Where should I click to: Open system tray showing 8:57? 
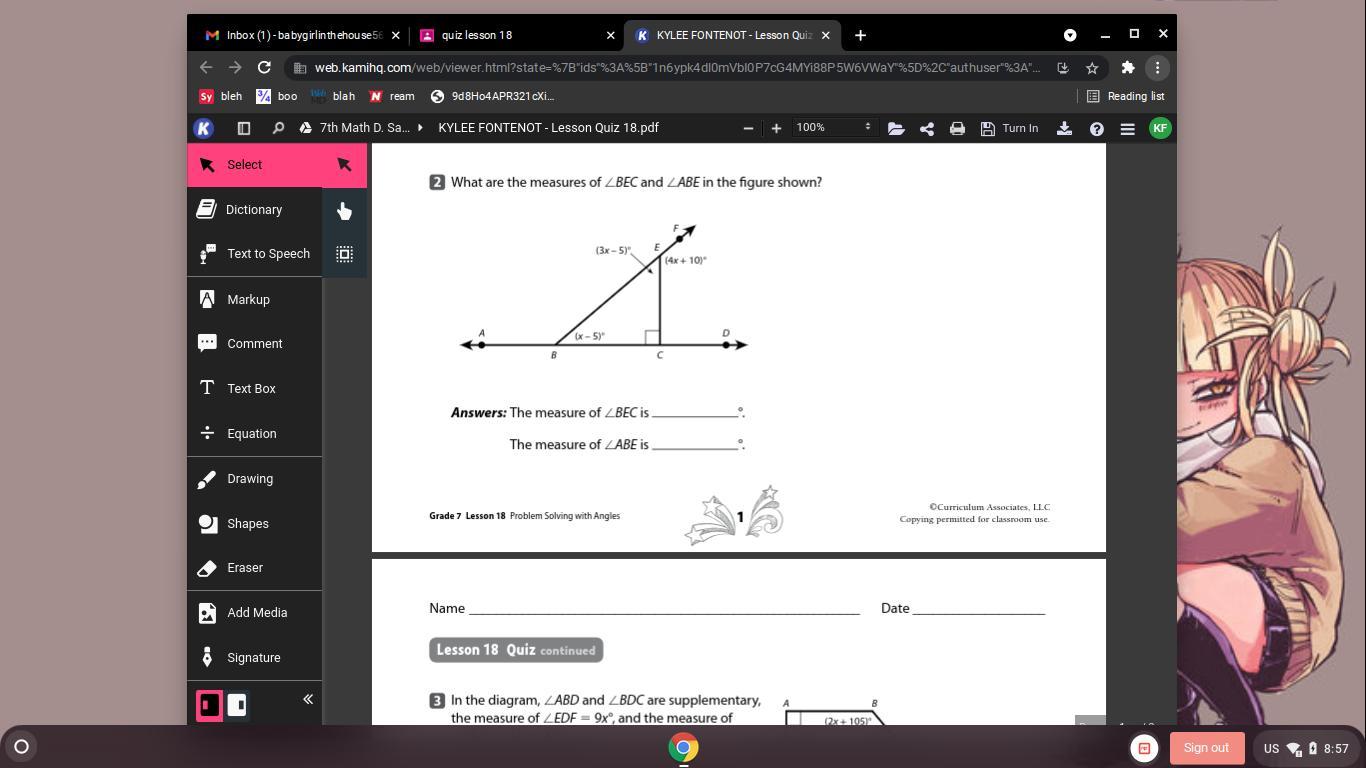point(1307,748)
